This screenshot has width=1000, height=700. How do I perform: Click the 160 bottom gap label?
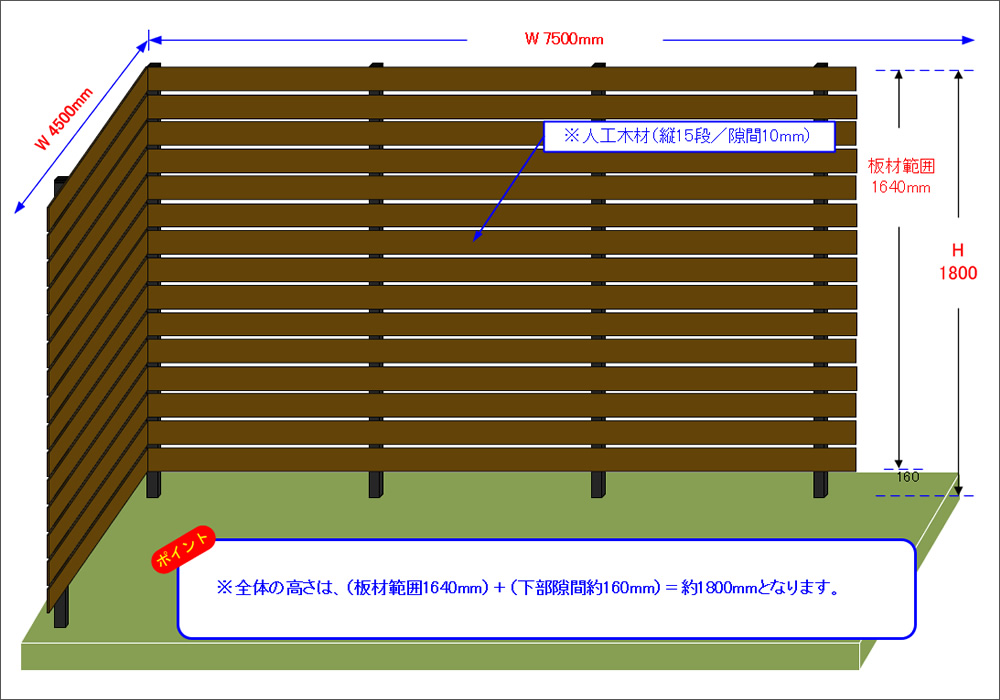pos(908,477)
